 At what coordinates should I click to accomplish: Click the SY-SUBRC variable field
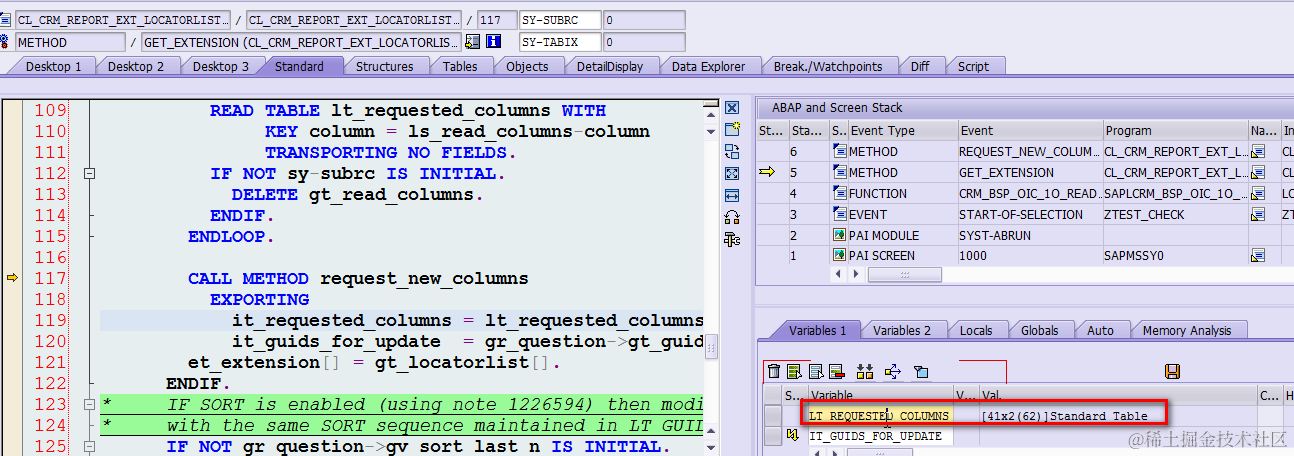tap(560, 20)
